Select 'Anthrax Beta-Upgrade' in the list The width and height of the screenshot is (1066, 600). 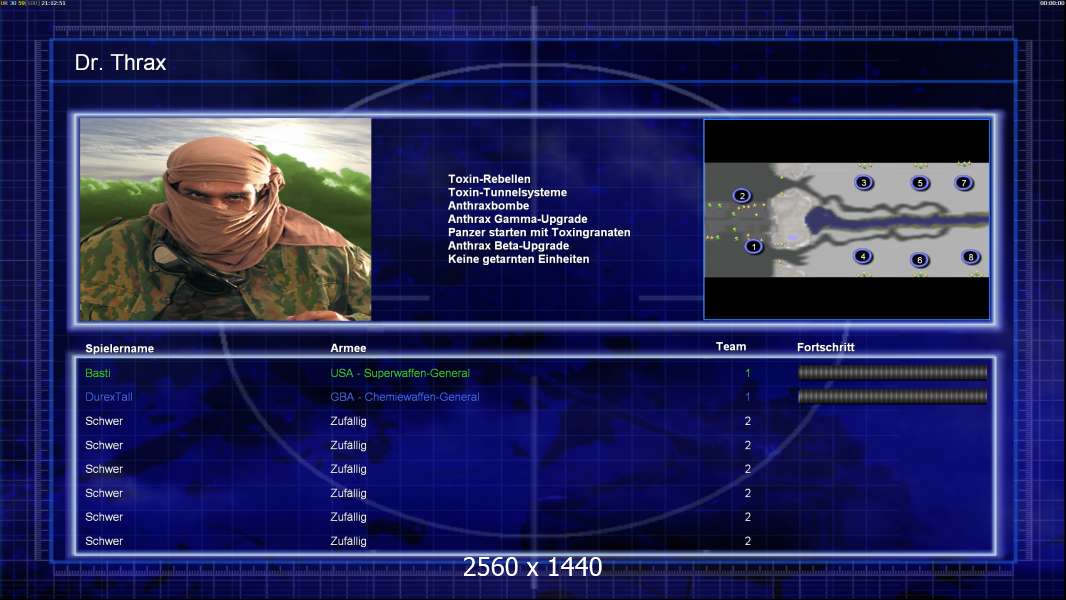(x=508, y=245)
